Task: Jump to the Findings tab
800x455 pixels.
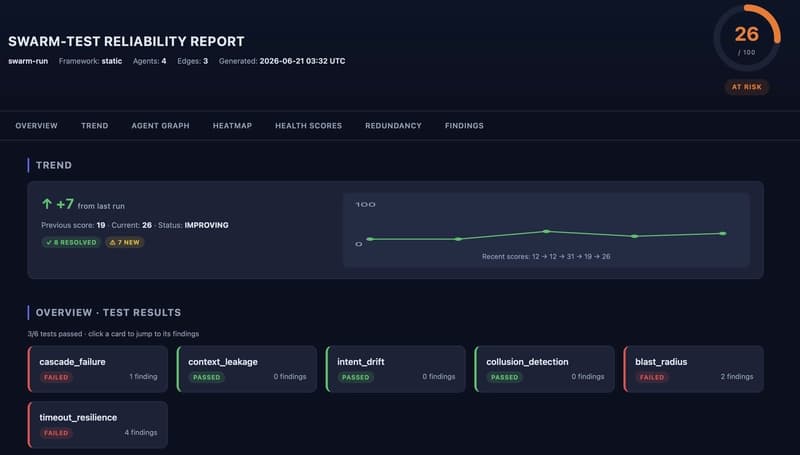Action: pyautogui.click(x=464, y=125)
